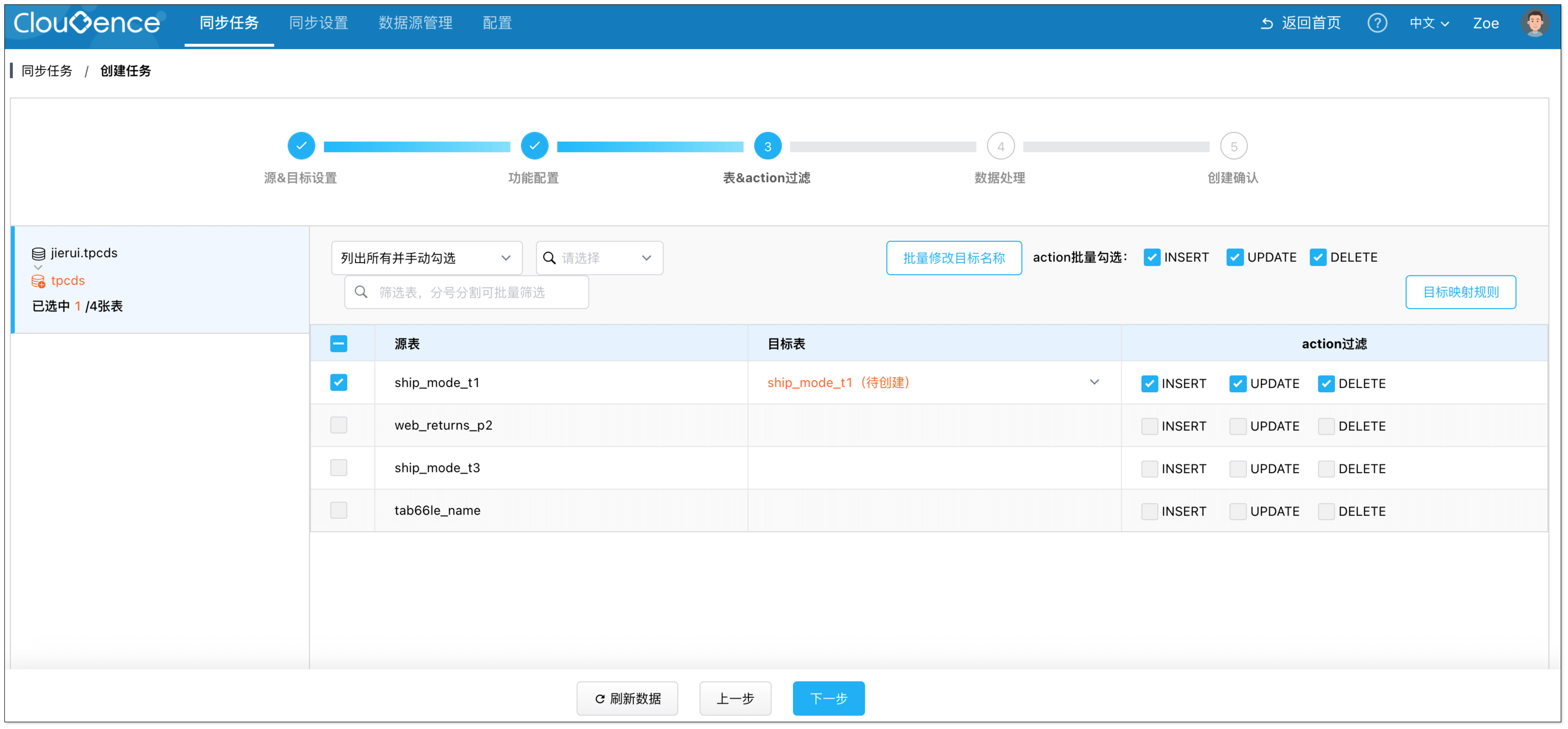Click the jierui.tpcds database icon

point(38,253)
